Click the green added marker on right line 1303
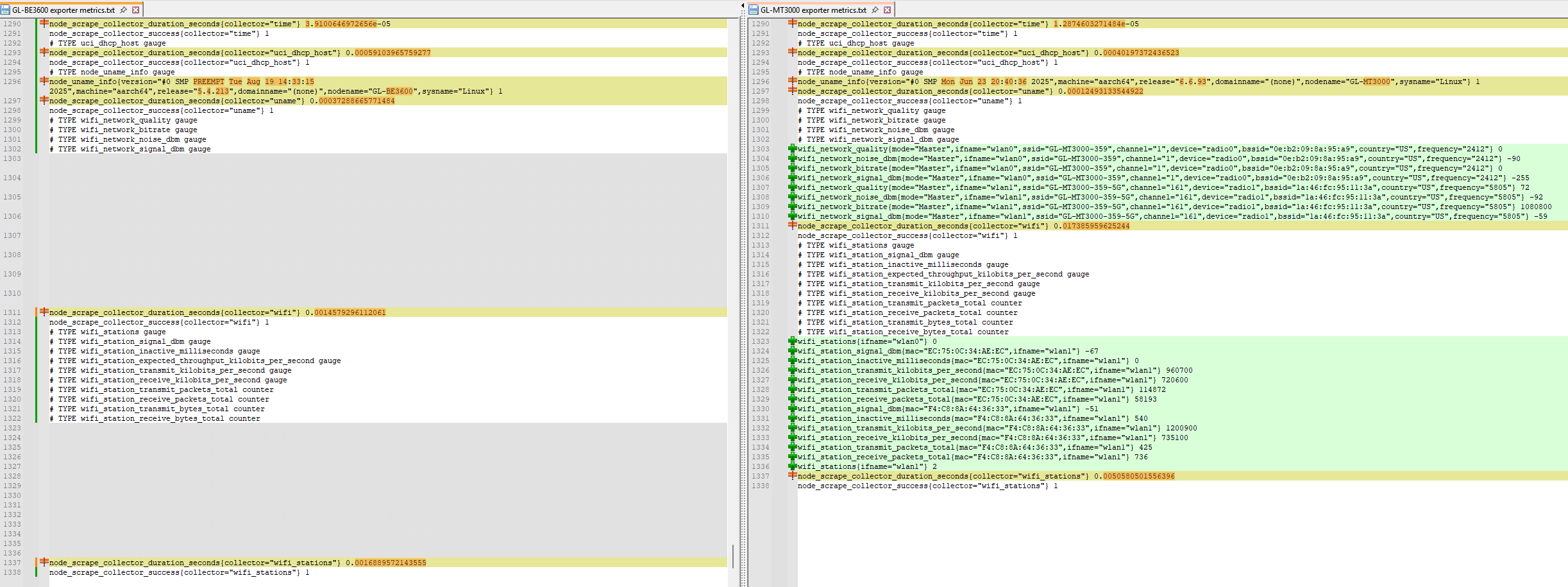 point(793,149)
